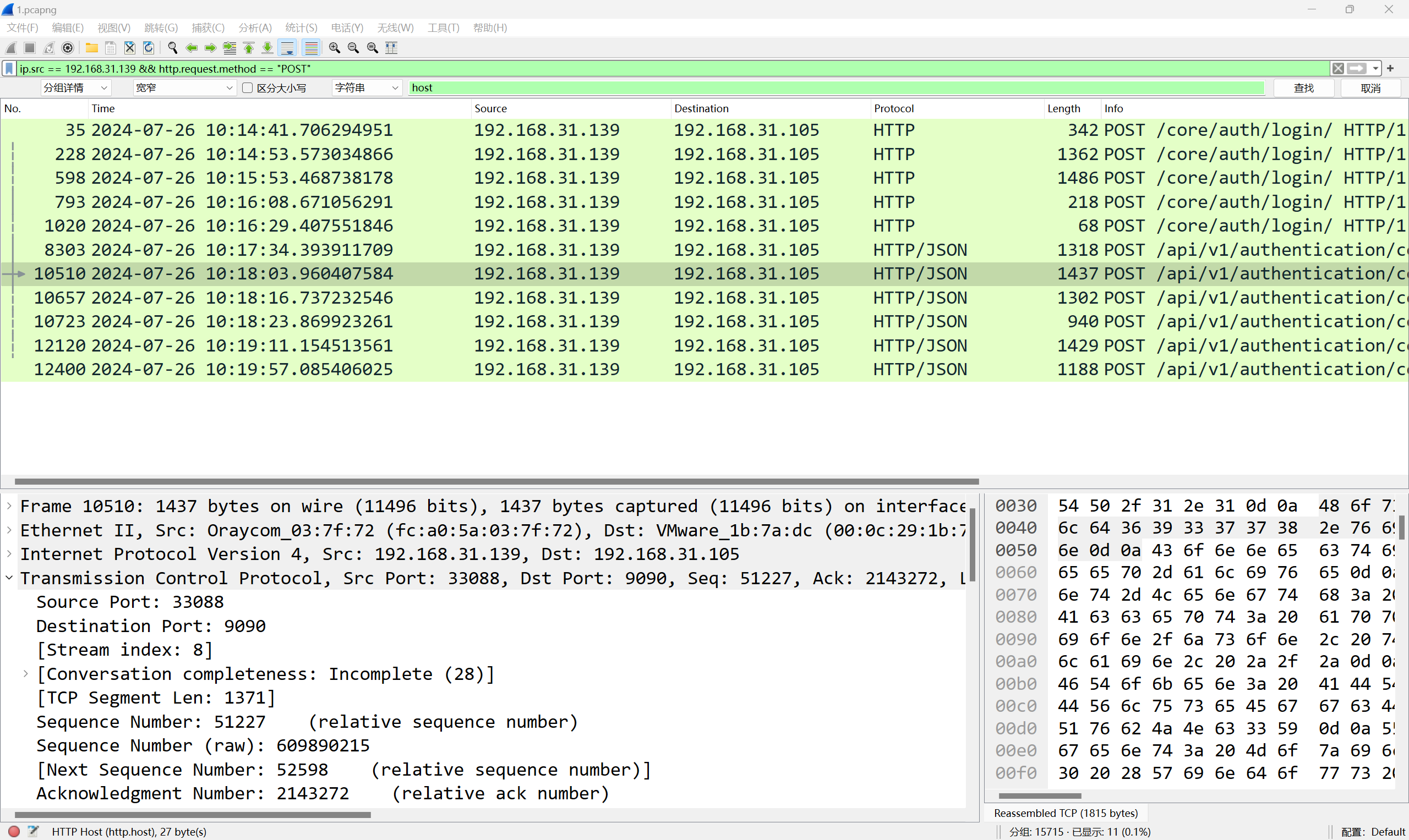Open the 字符串 search type dropdown

[x=367, y=87]
